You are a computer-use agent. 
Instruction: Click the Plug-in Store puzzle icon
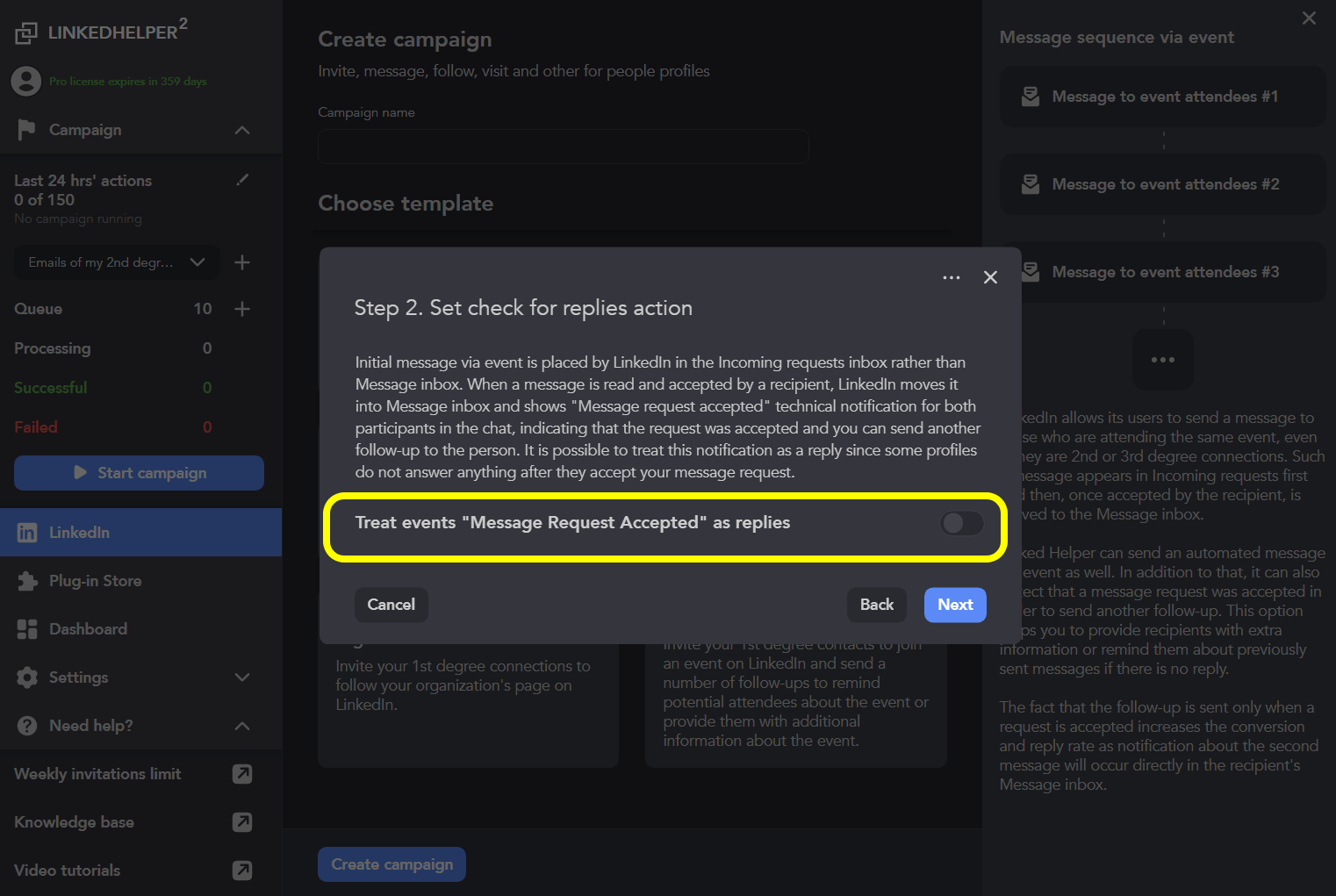pyautogui.click(x=27, y=581)
